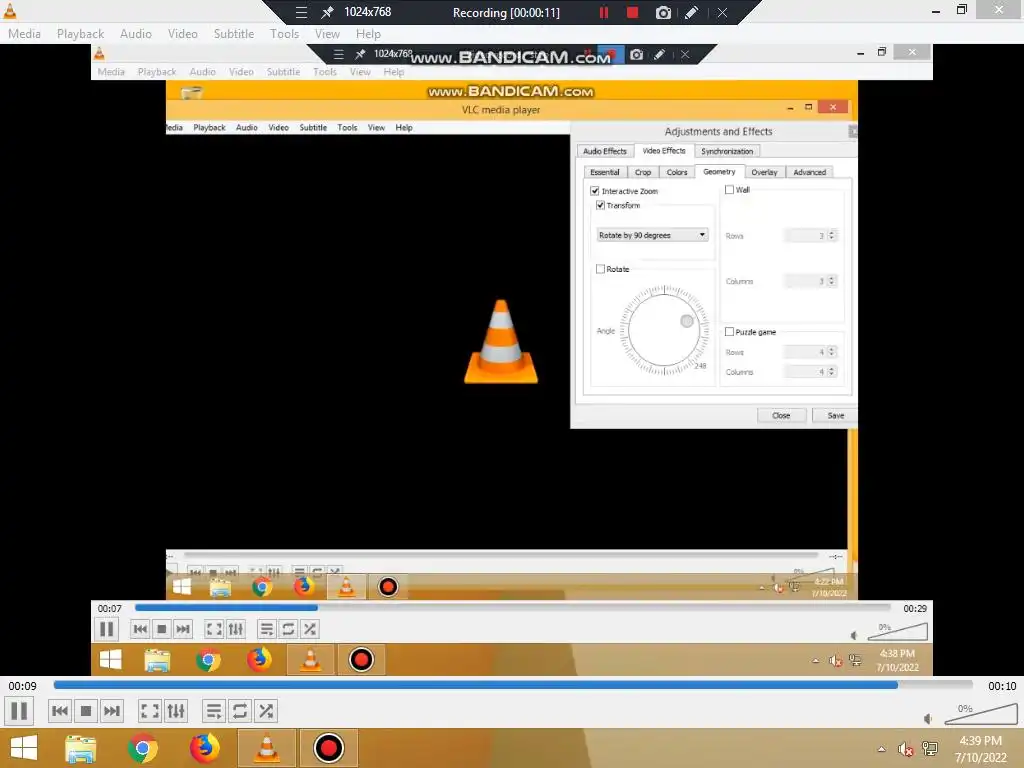Viewport: 1024px width, 768px height.
Task: Skip to next media in bottom toolbar
Action: coord(112,711)
